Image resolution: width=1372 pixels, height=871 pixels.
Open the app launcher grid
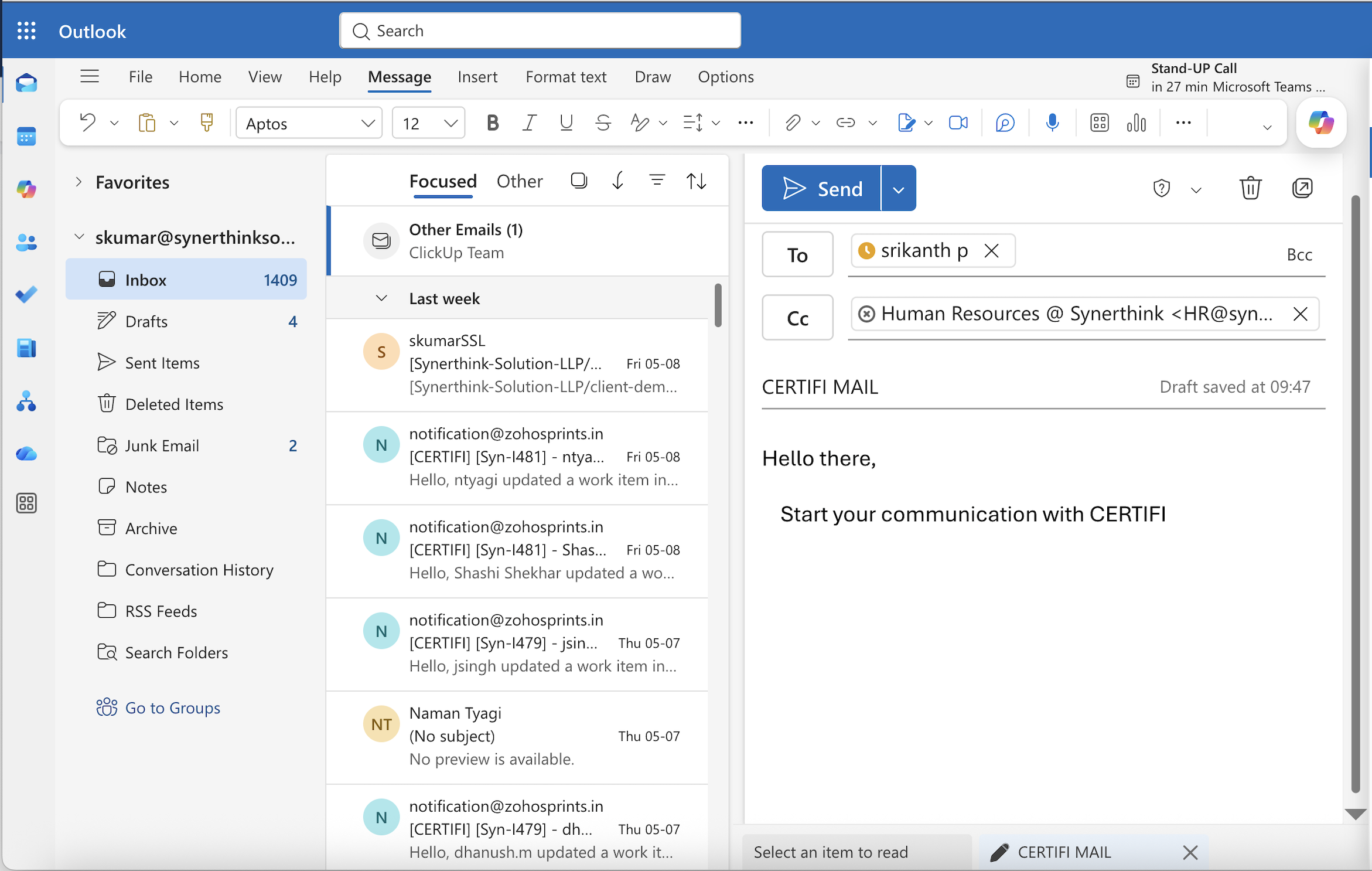pos(26,30)
